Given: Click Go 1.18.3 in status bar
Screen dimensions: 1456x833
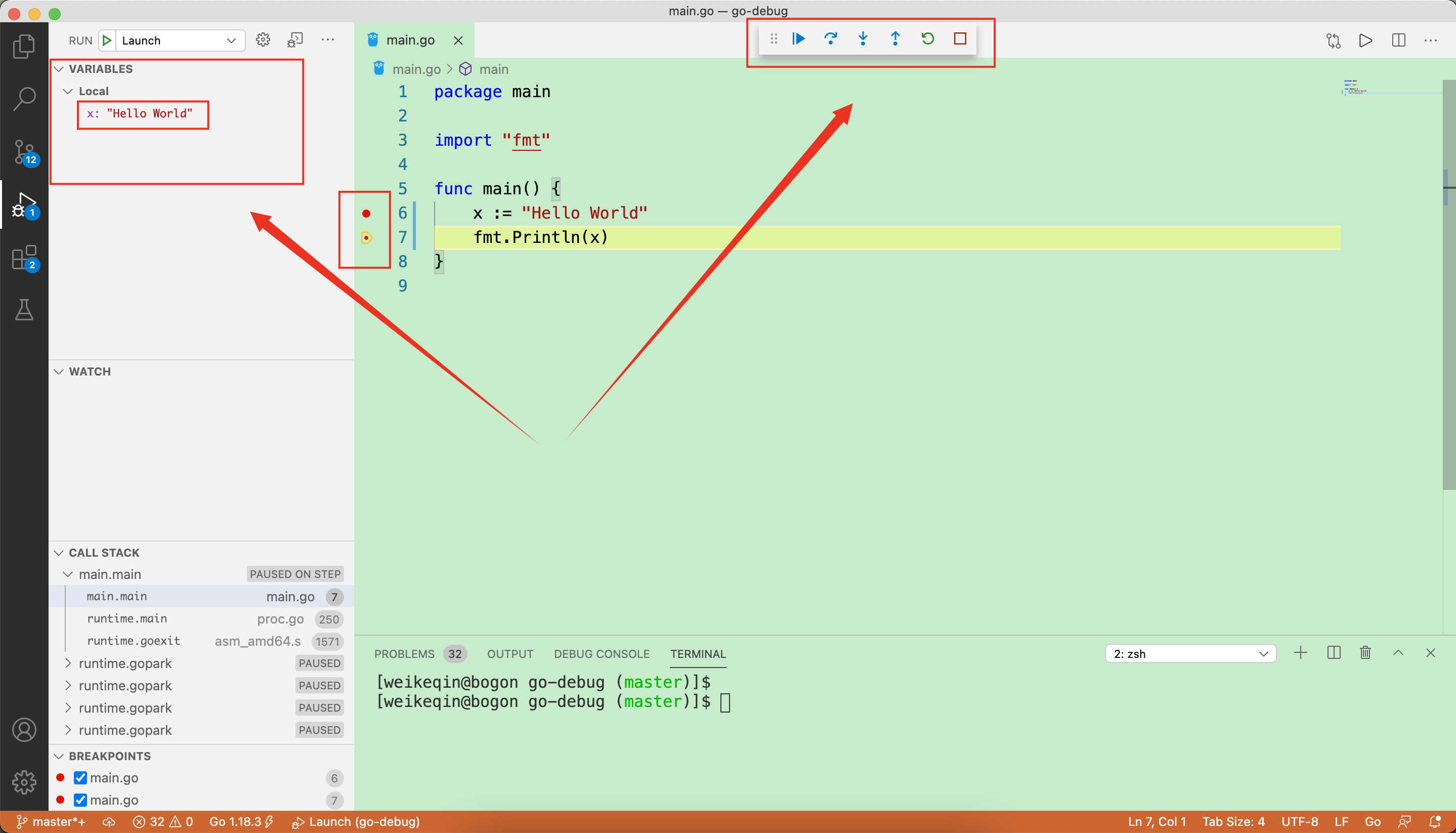Looking at the screenshot, I should pyautogui.click(x=241, y=821).
